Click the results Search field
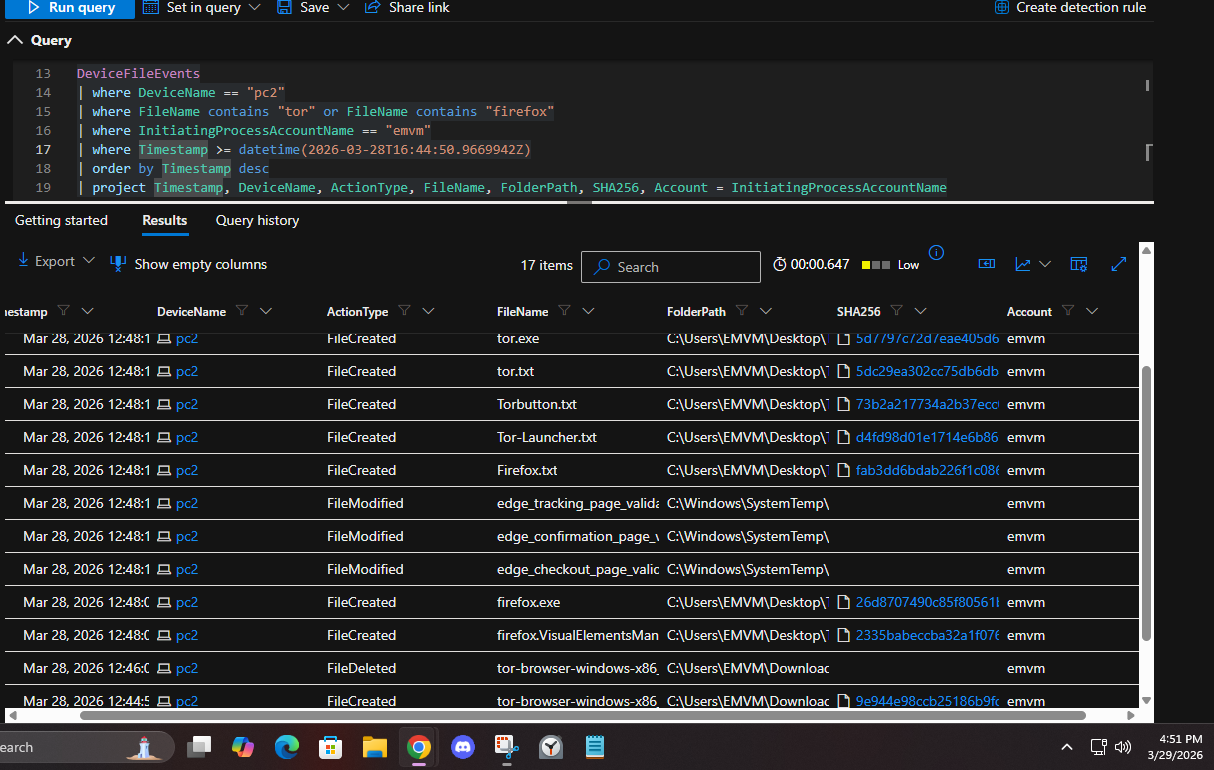The image size is (1214, 770). pos(680,267)
